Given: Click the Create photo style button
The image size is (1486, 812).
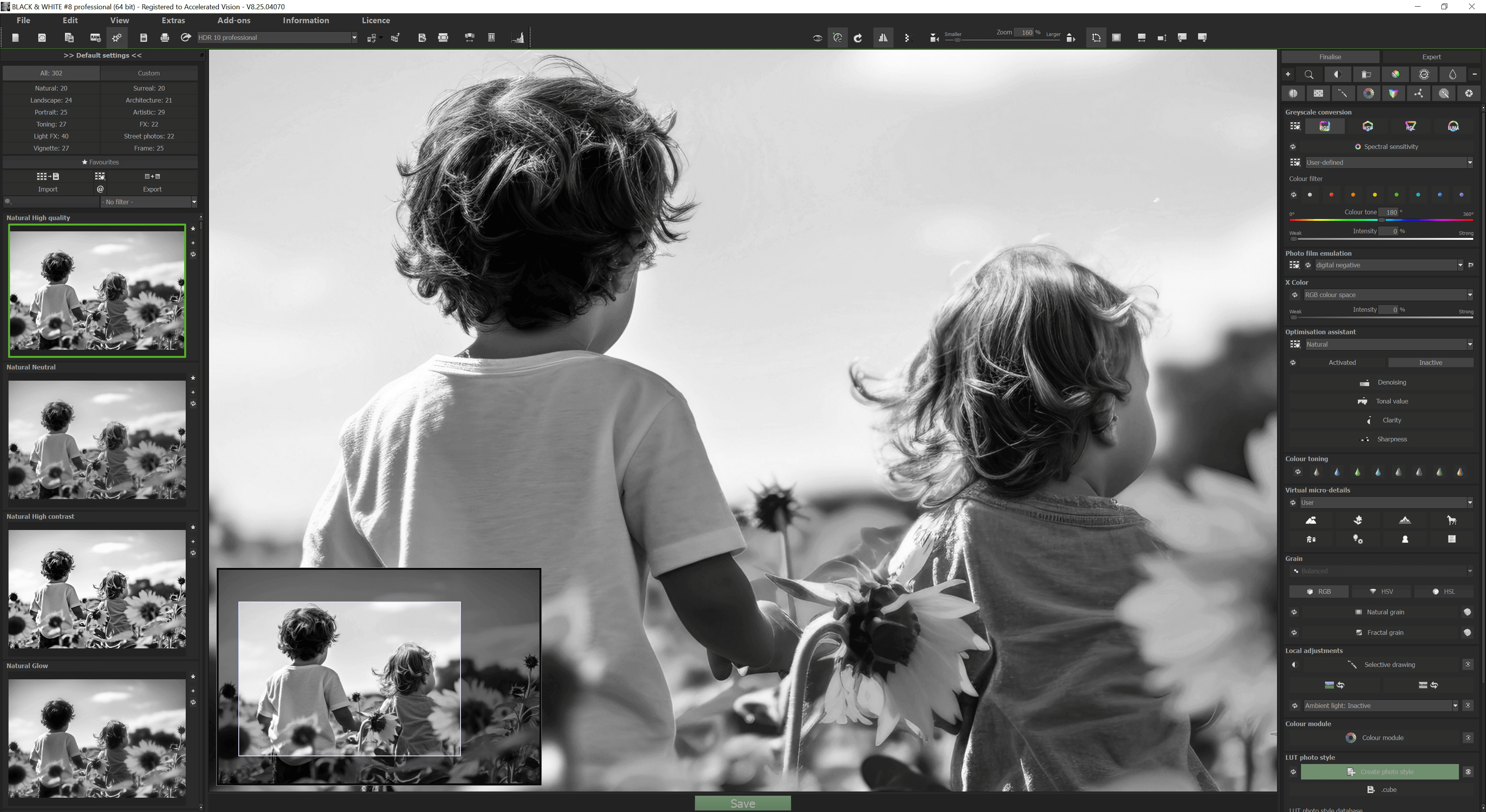Looking at the screenshot, I should click(1386, 772).
